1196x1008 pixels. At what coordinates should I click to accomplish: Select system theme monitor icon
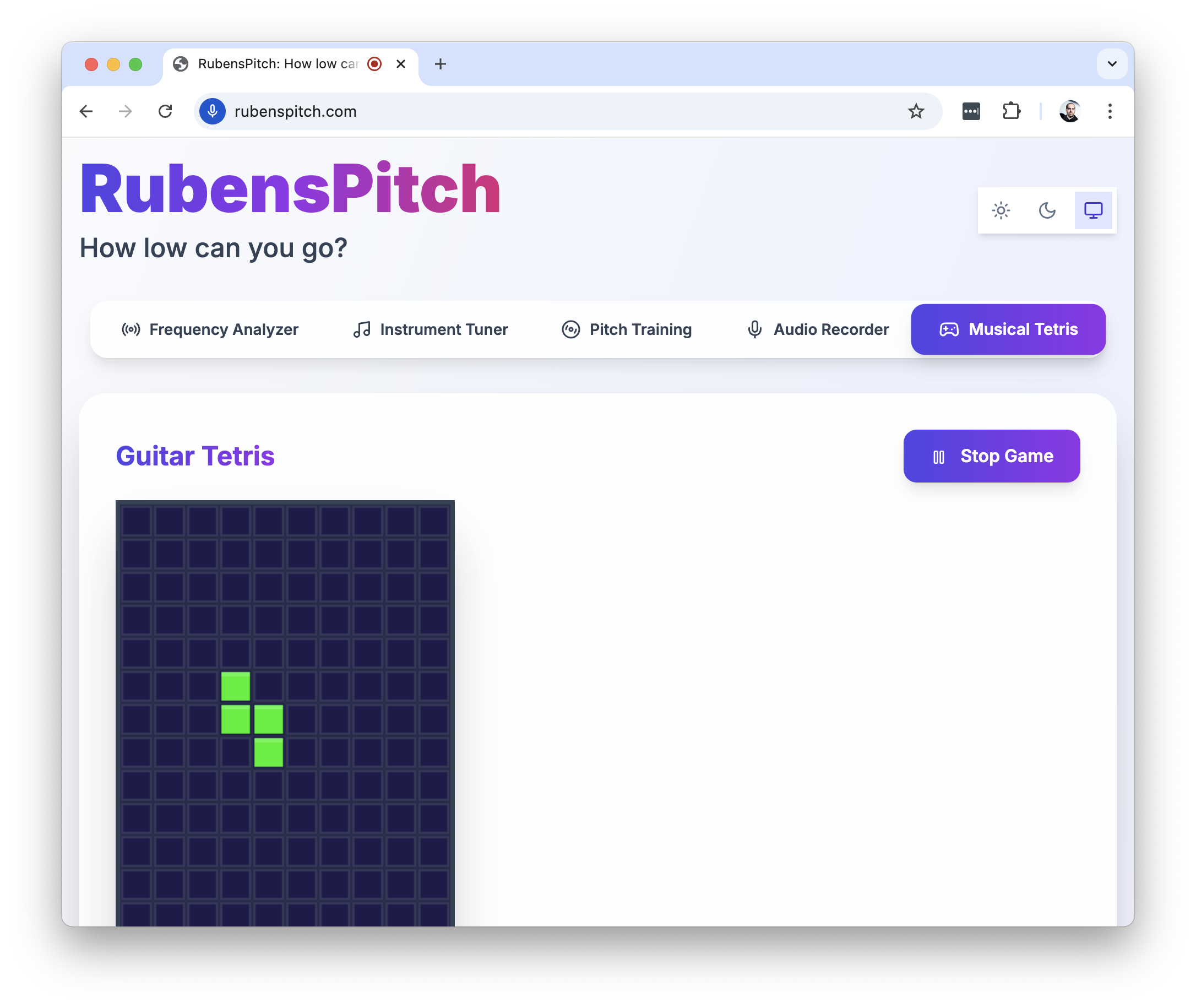pyautogui.click(x=1092, y=211)
